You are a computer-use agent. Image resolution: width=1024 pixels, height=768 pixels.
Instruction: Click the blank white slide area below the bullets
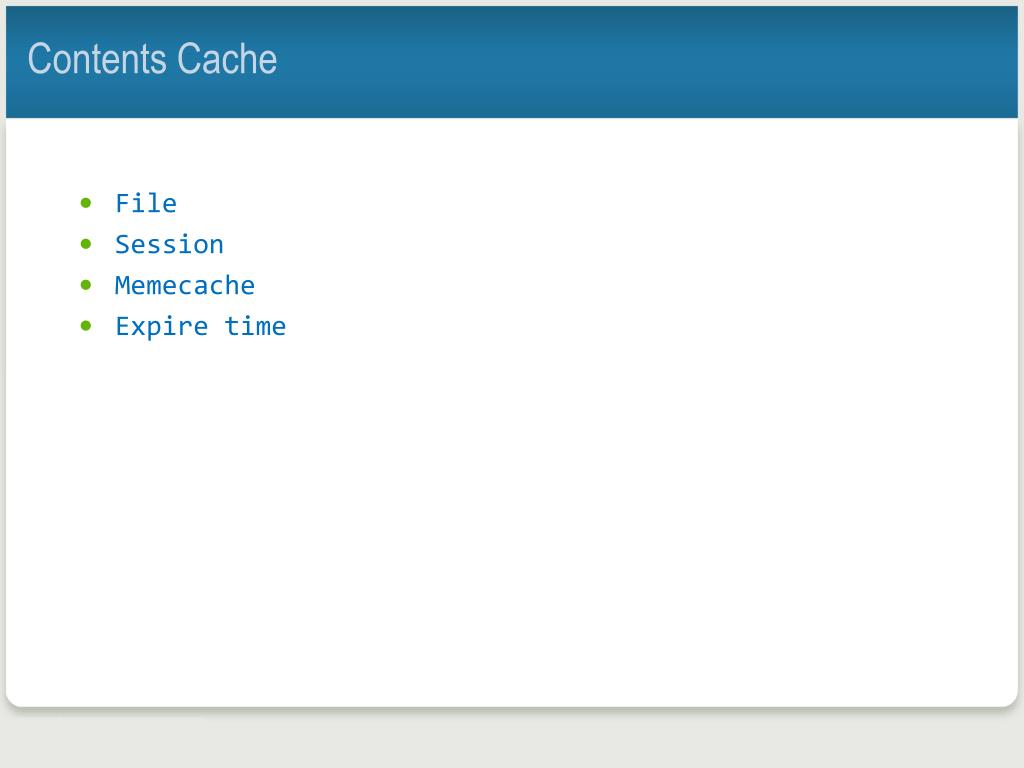pyautogui.click(x=512, y=522)
